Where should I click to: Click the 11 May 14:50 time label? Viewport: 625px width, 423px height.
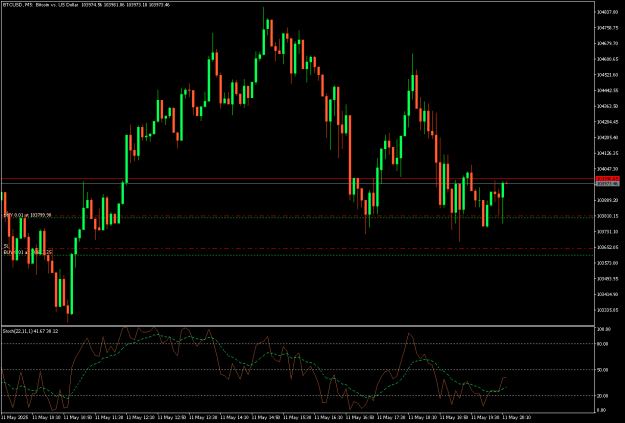(x=265, y=417)
